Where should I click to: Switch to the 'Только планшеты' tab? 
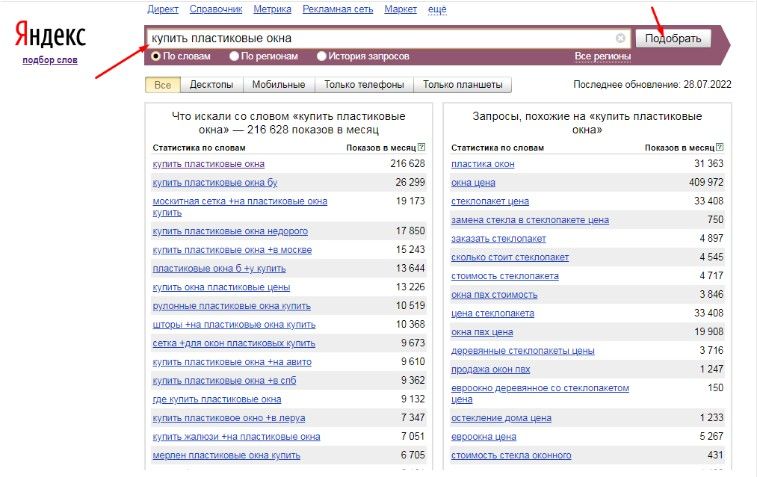pyautogui.click(x=463, y=84)
